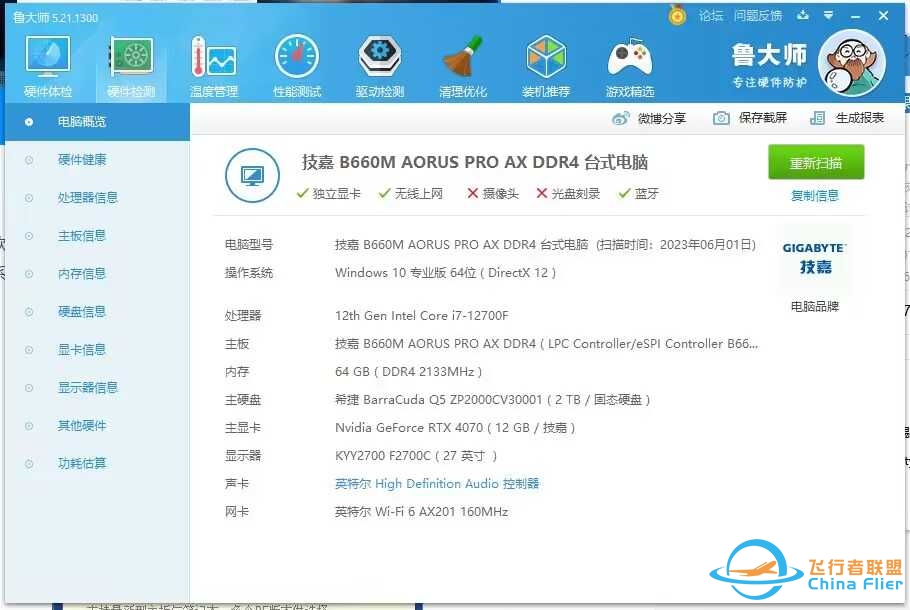Screen dimensions: 910x610
Task: Close the 鲁大师 window
Action: (x=883, y=16)
